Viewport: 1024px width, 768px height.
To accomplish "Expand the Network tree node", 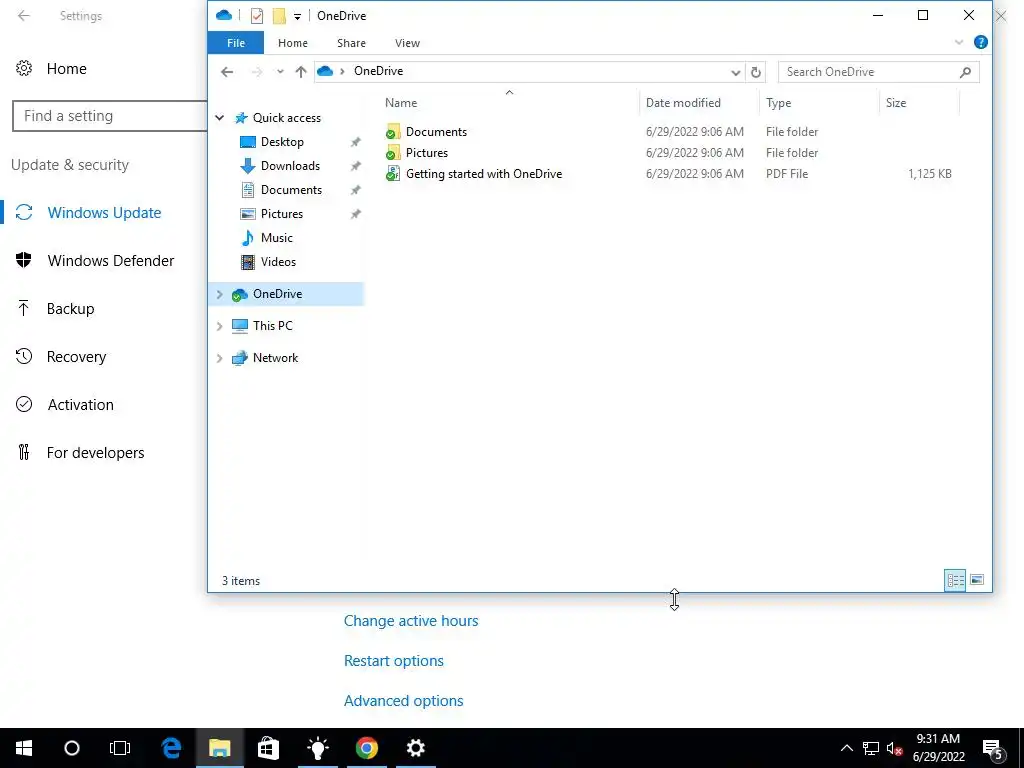I will (220, 358).
